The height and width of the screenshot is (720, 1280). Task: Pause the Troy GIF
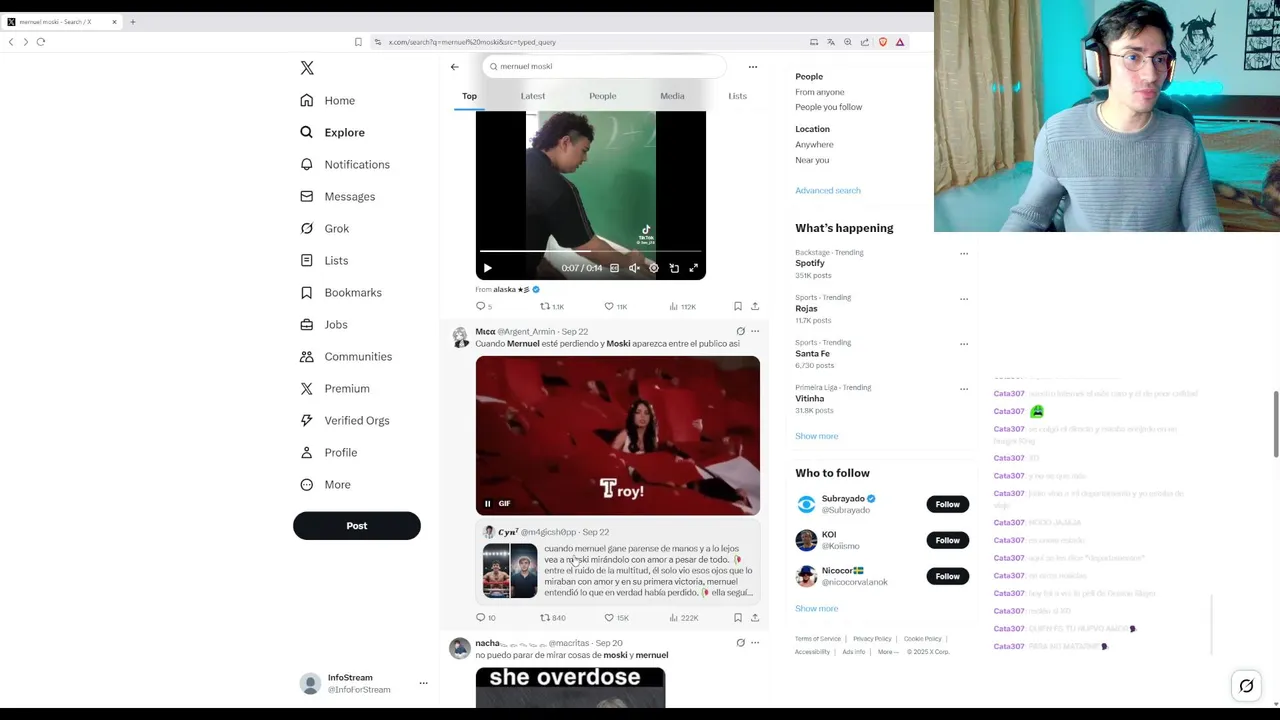coord(488,503)
